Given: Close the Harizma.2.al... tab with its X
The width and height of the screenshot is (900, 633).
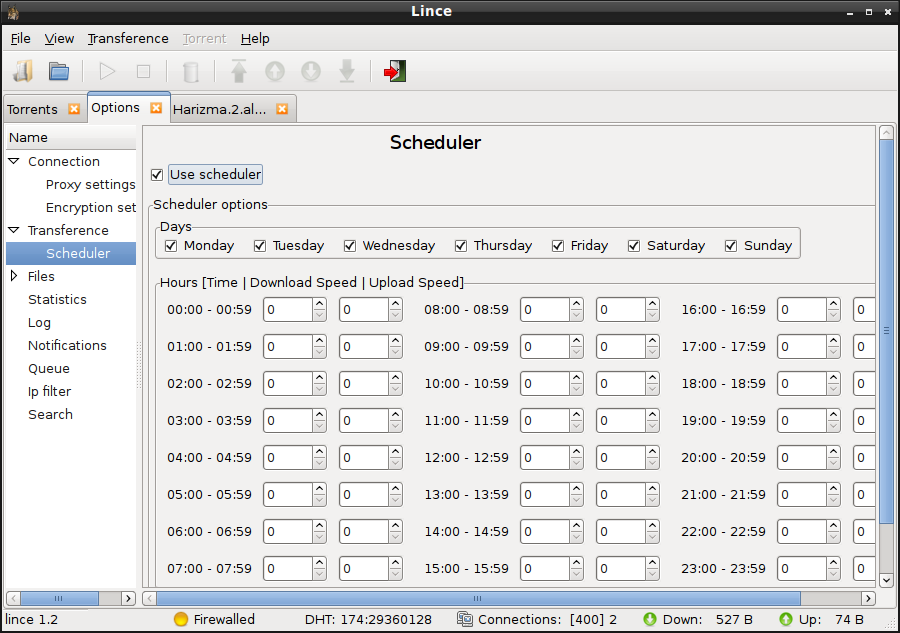Looking at the screenshot, I should pos(282,109).
